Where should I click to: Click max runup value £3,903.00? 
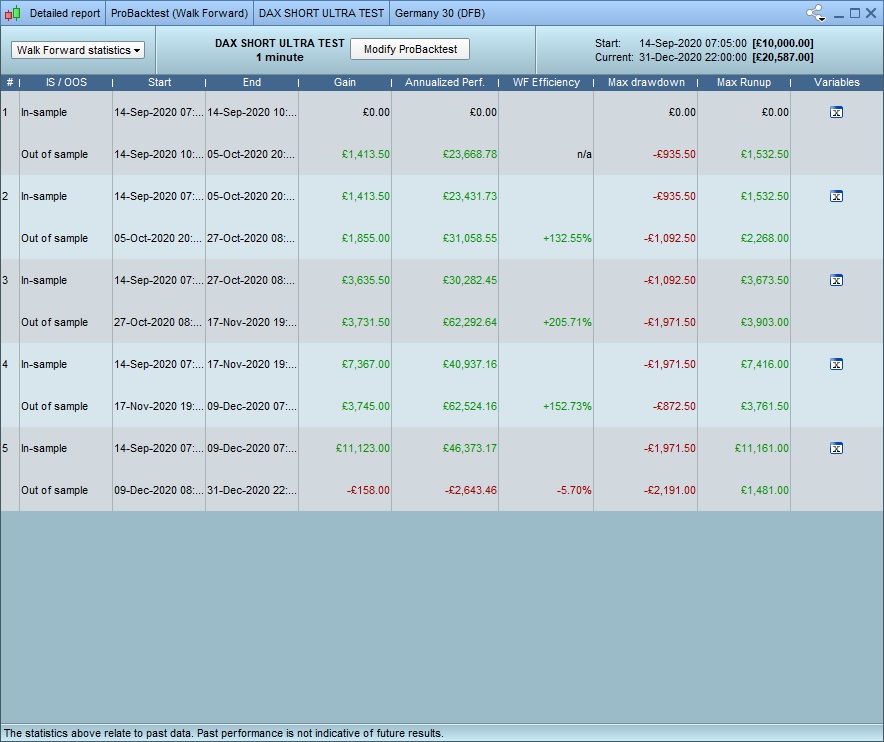[x=764, y=323]
